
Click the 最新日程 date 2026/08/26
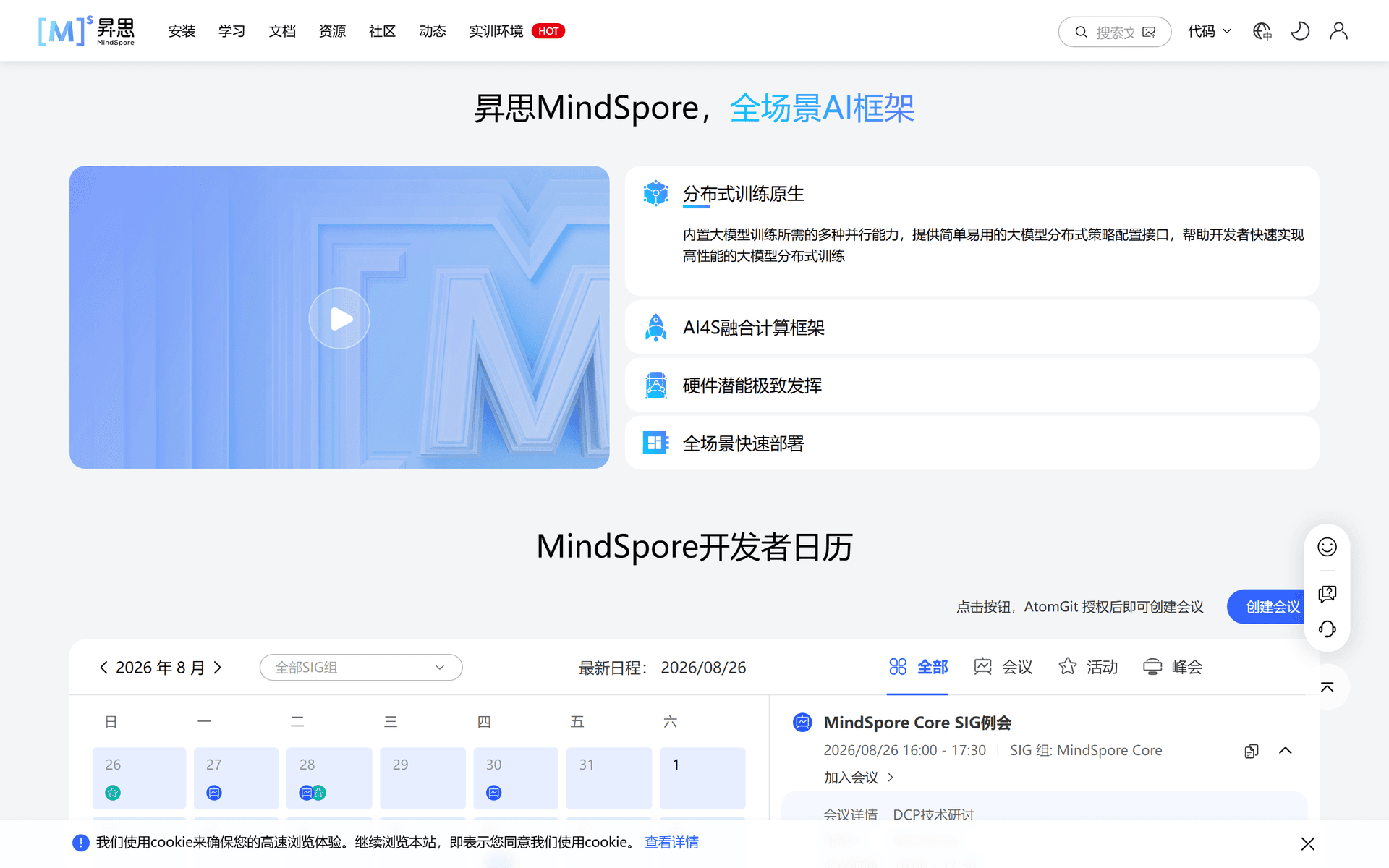[703, 667]
